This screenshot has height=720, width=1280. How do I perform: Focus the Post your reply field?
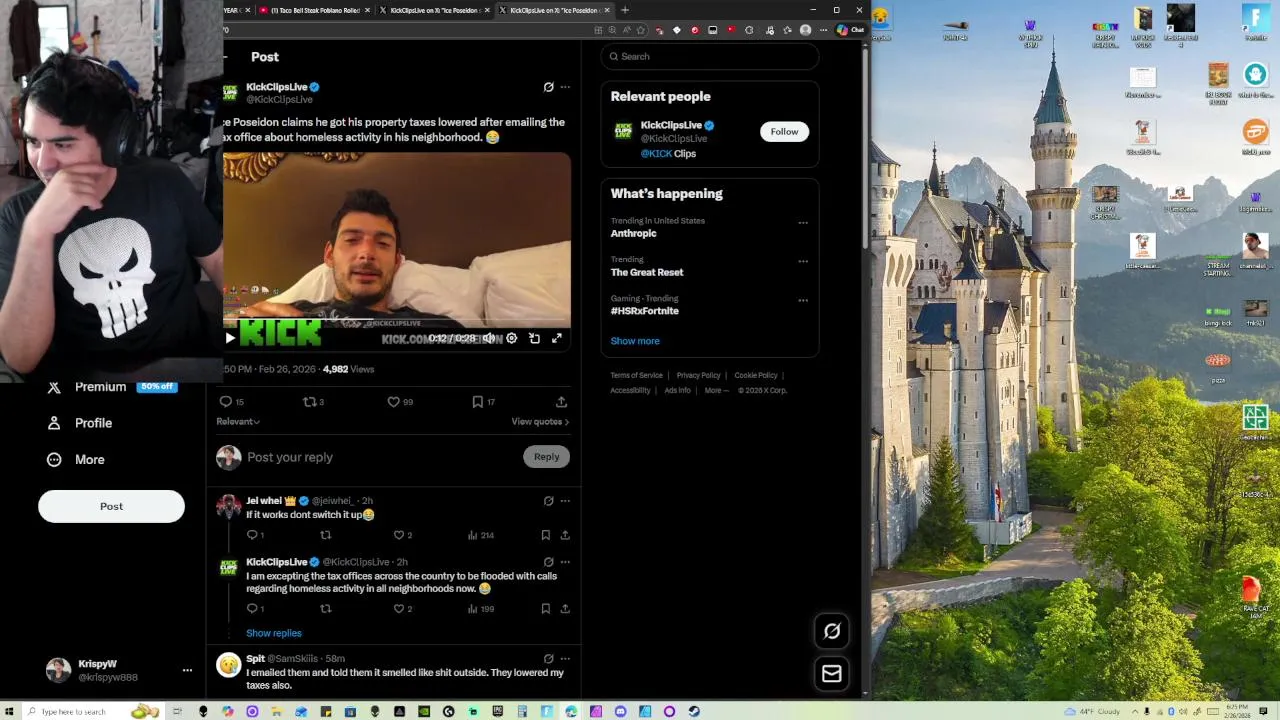click(x=382, y=457)
